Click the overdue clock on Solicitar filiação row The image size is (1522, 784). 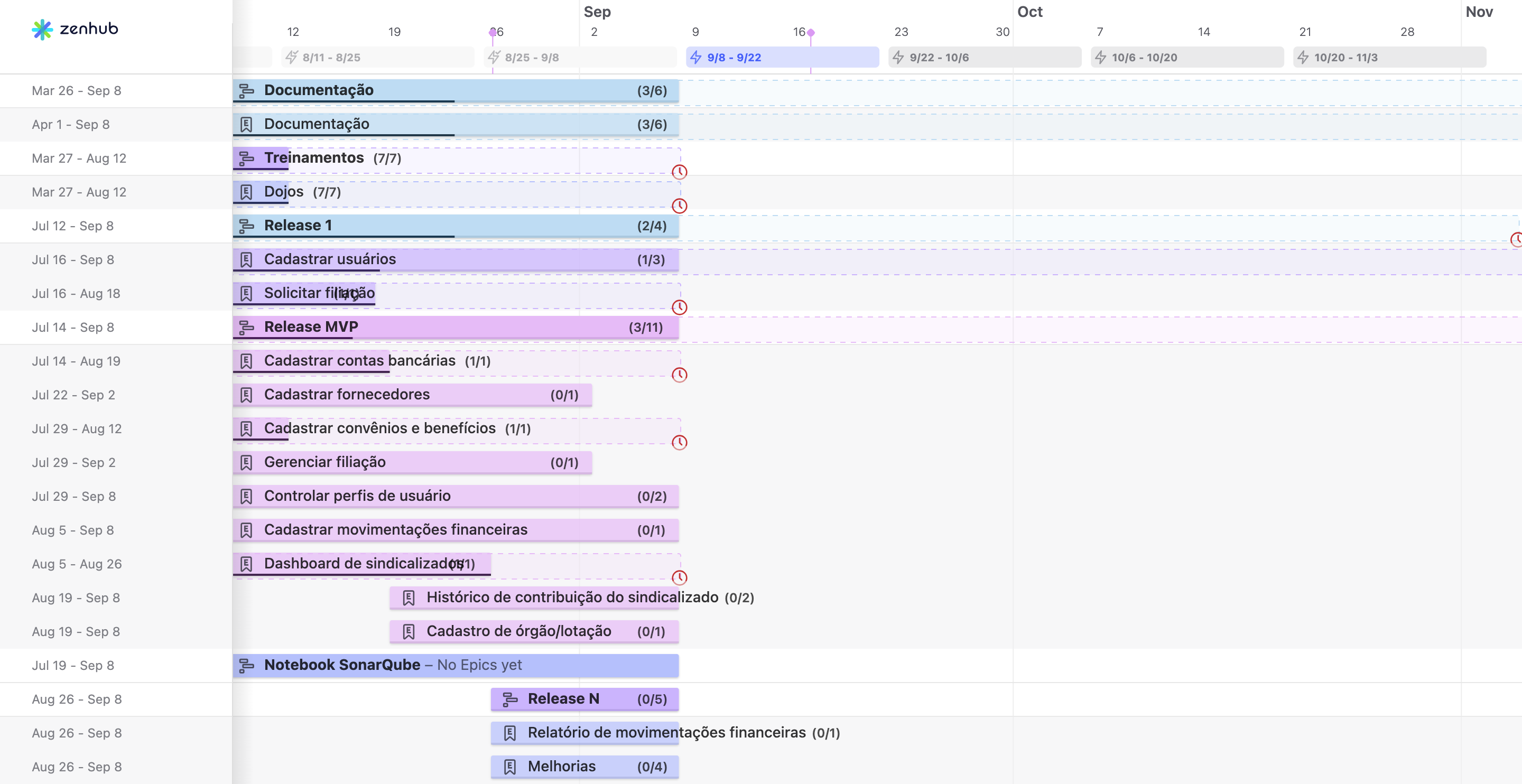(x=680, y=307)
